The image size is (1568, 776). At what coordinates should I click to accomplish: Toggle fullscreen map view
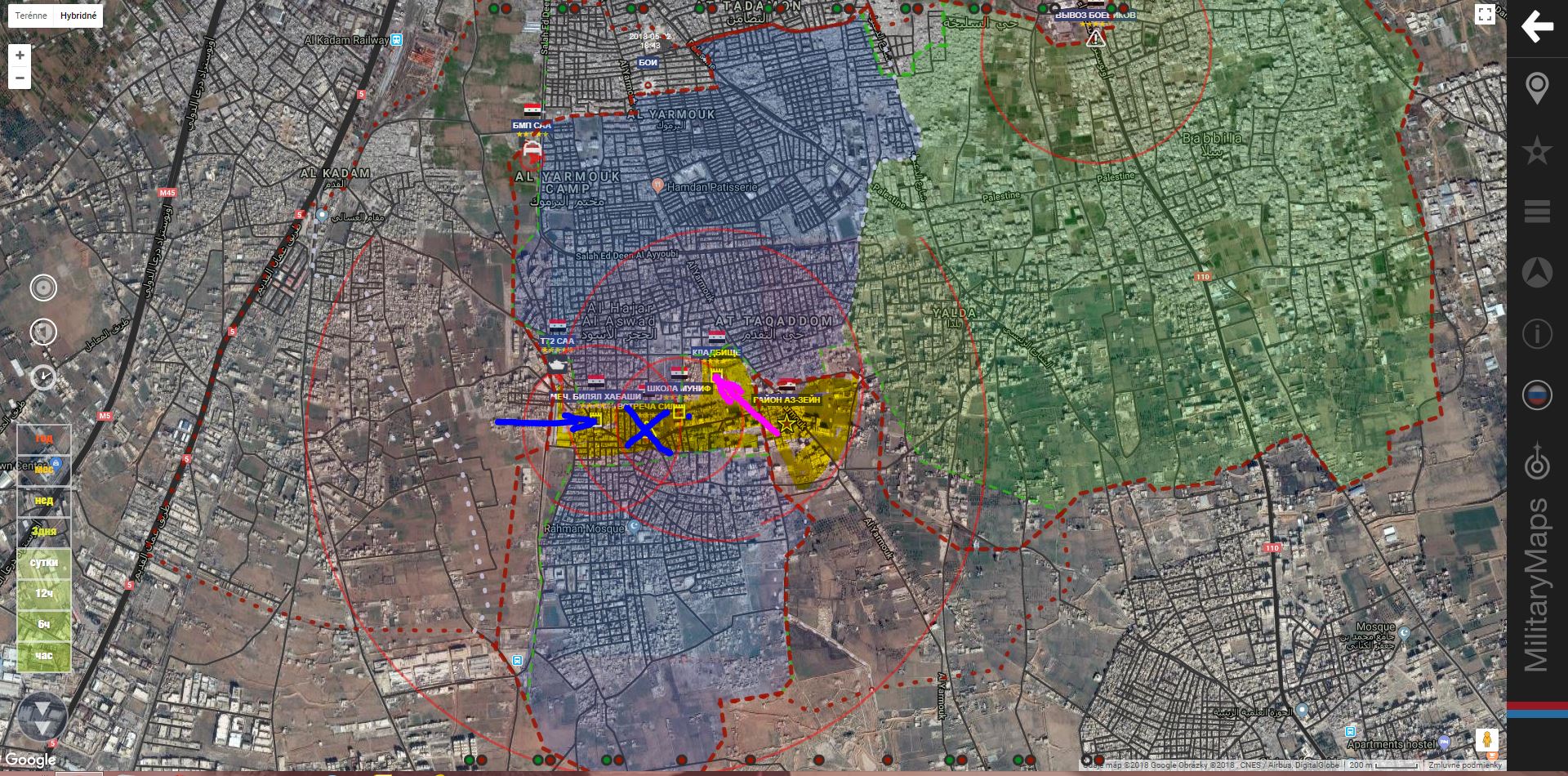[1485, 14]
